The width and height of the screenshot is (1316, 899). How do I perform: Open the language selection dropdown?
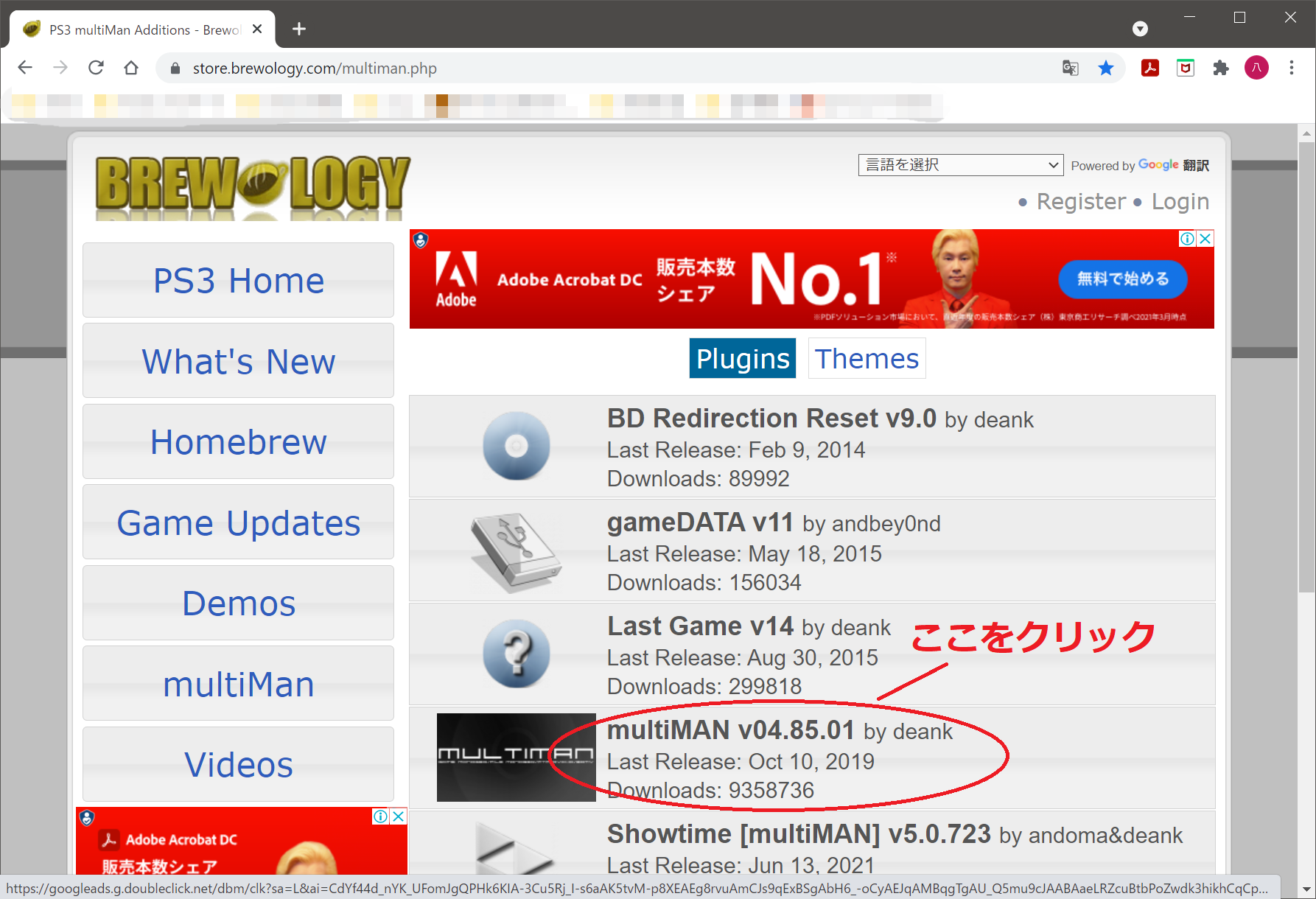[x=961, y=165]
